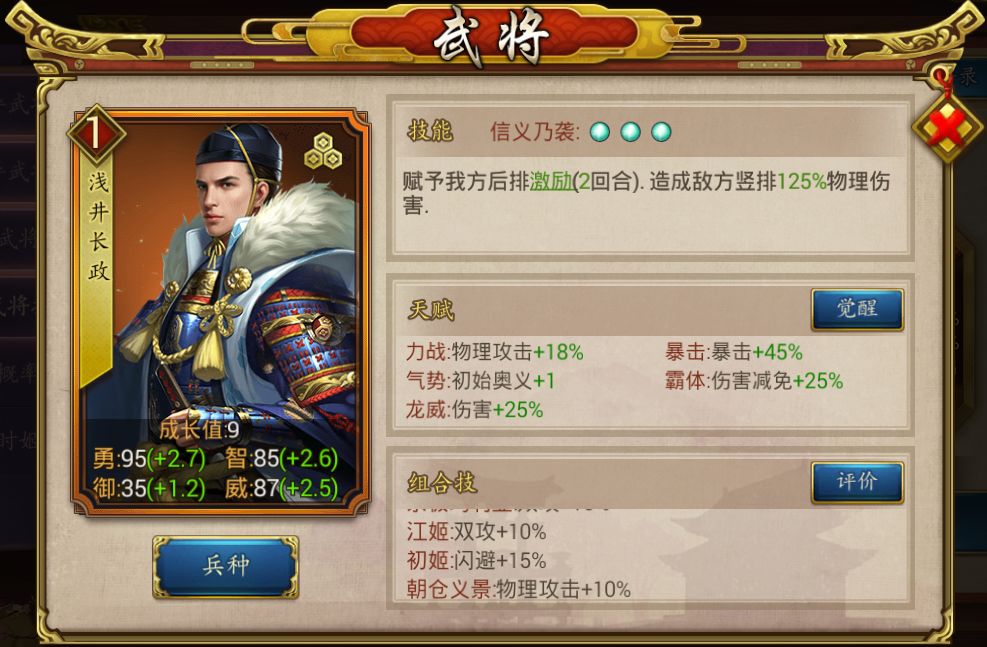Select the 力战 physical attack talent
The height and width of the screenshot is (647, 987).
point(494,351)
